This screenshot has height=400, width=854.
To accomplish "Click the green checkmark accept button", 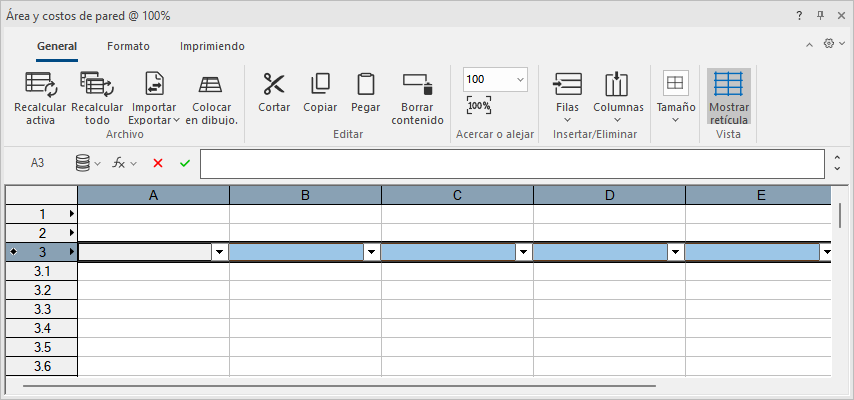I will (x=185, y=163).
